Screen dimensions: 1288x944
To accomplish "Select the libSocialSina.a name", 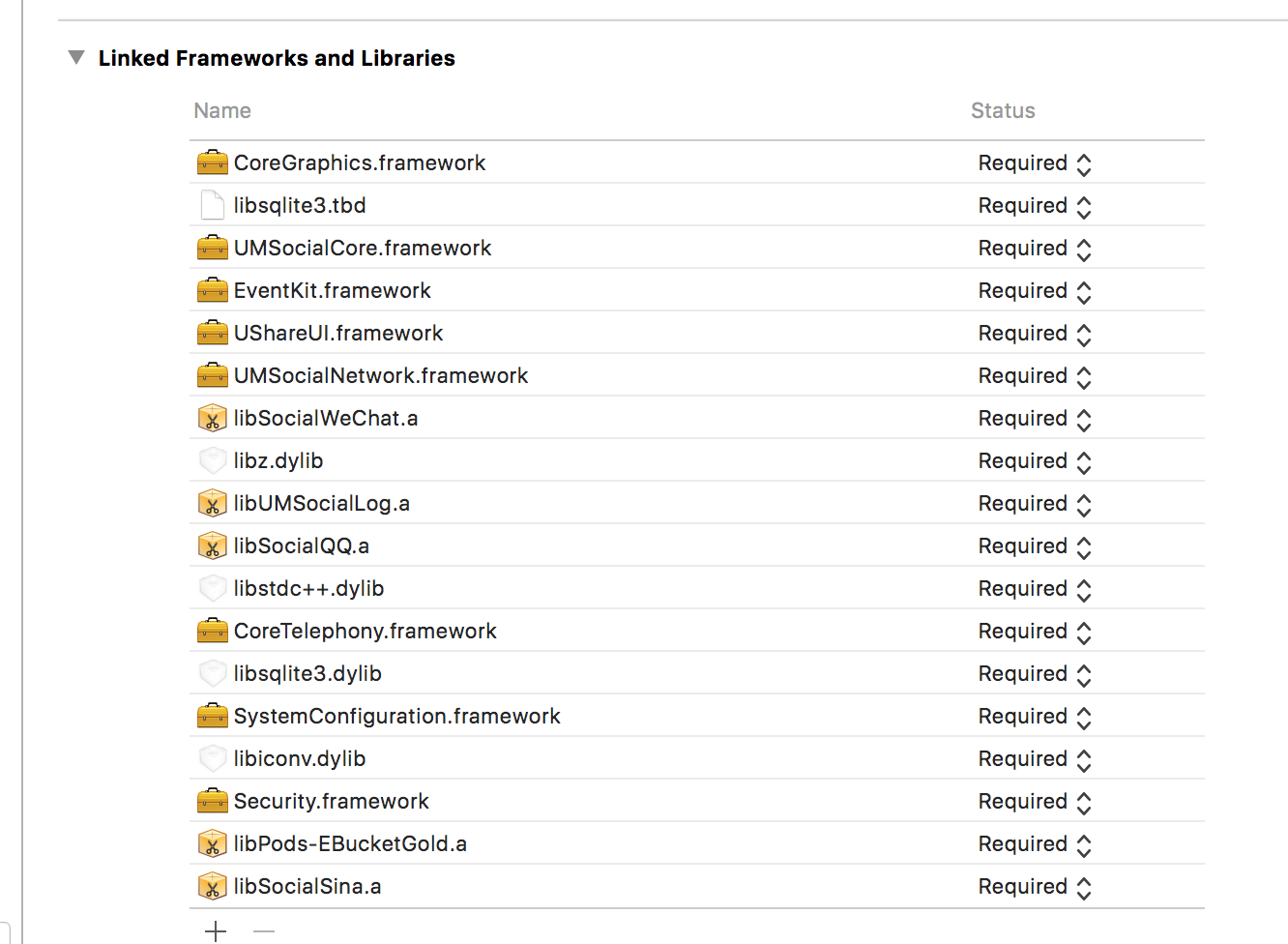I will click(307, 886).
